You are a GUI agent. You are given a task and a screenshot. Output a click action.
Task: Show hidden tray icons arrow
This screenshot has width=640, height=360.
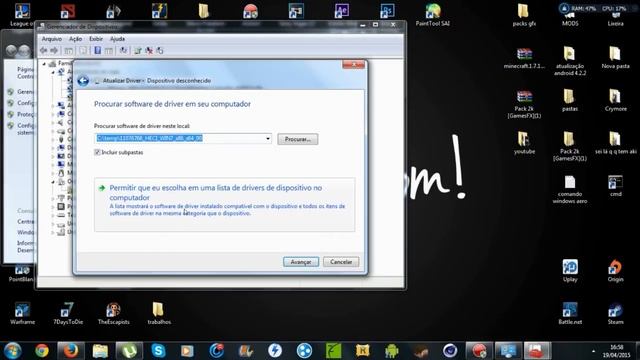[x=593, y=351]
